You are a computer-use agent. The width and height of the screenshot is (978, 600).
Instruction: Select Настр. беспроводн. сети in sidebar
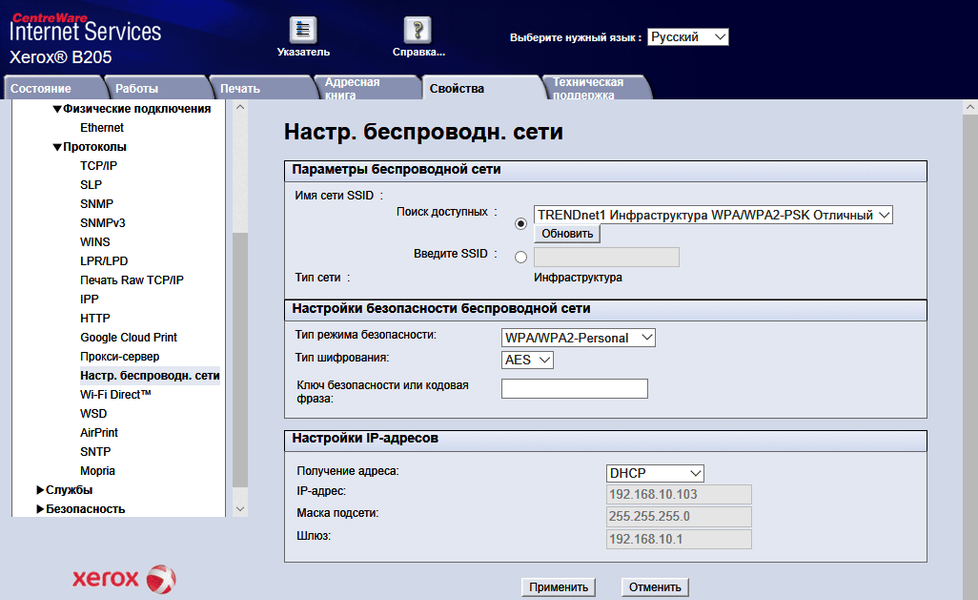[x=150, y=375]
